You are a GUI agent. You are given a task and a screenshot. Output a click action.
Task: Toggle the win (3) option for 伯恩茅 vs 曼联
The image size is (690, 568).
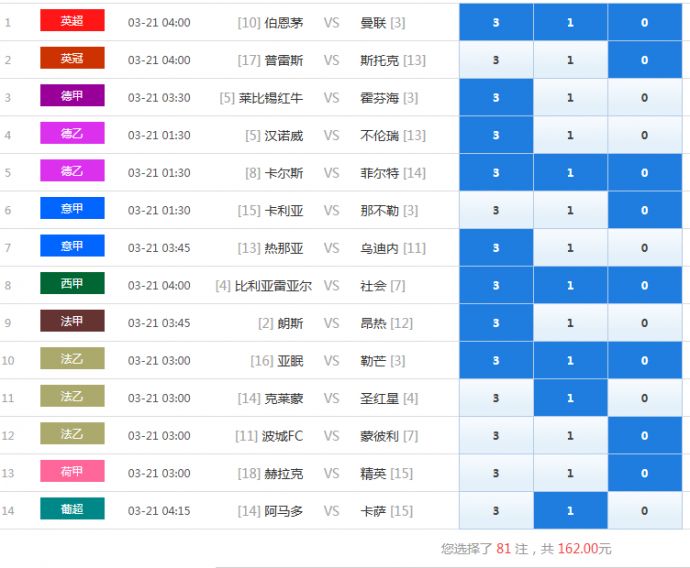pyautogui.click(x=496, y=22)
